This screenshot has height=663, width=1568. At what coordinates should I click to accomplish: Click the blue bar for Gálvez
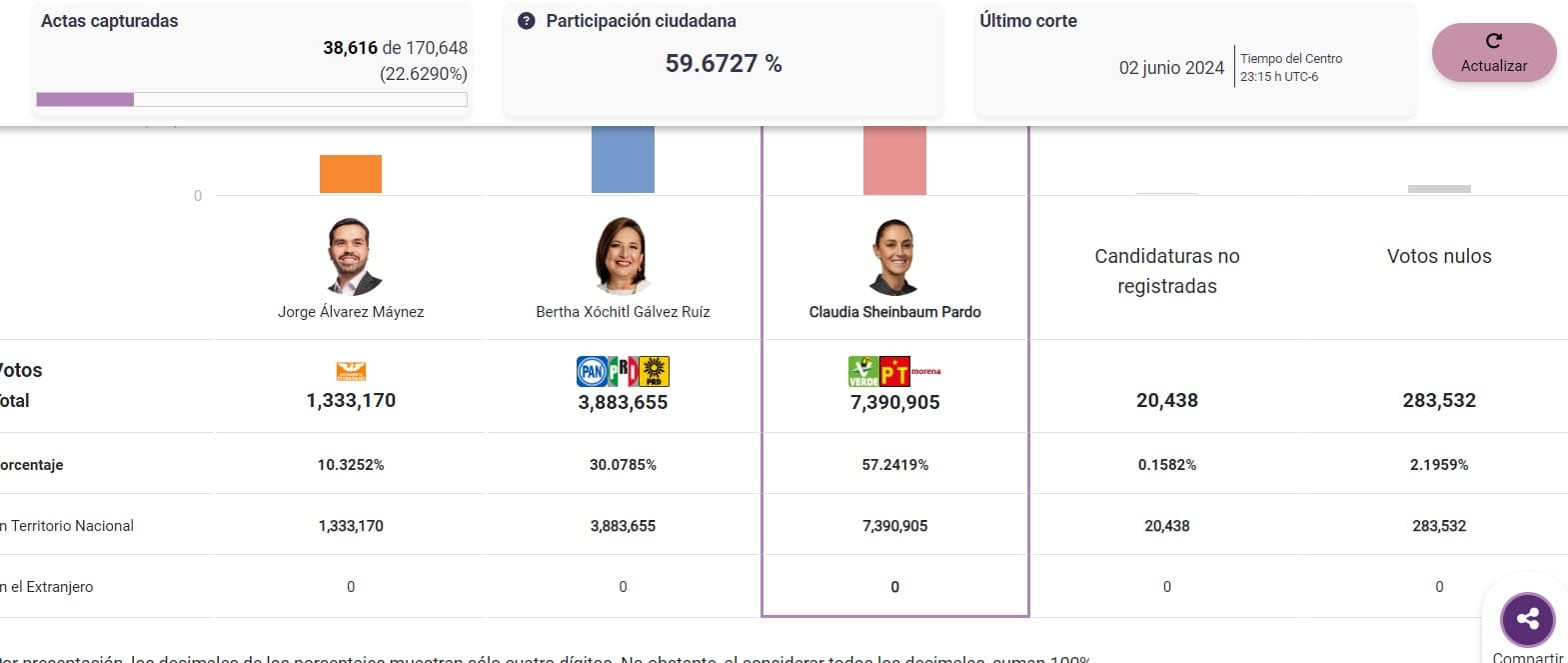(623, 159)
